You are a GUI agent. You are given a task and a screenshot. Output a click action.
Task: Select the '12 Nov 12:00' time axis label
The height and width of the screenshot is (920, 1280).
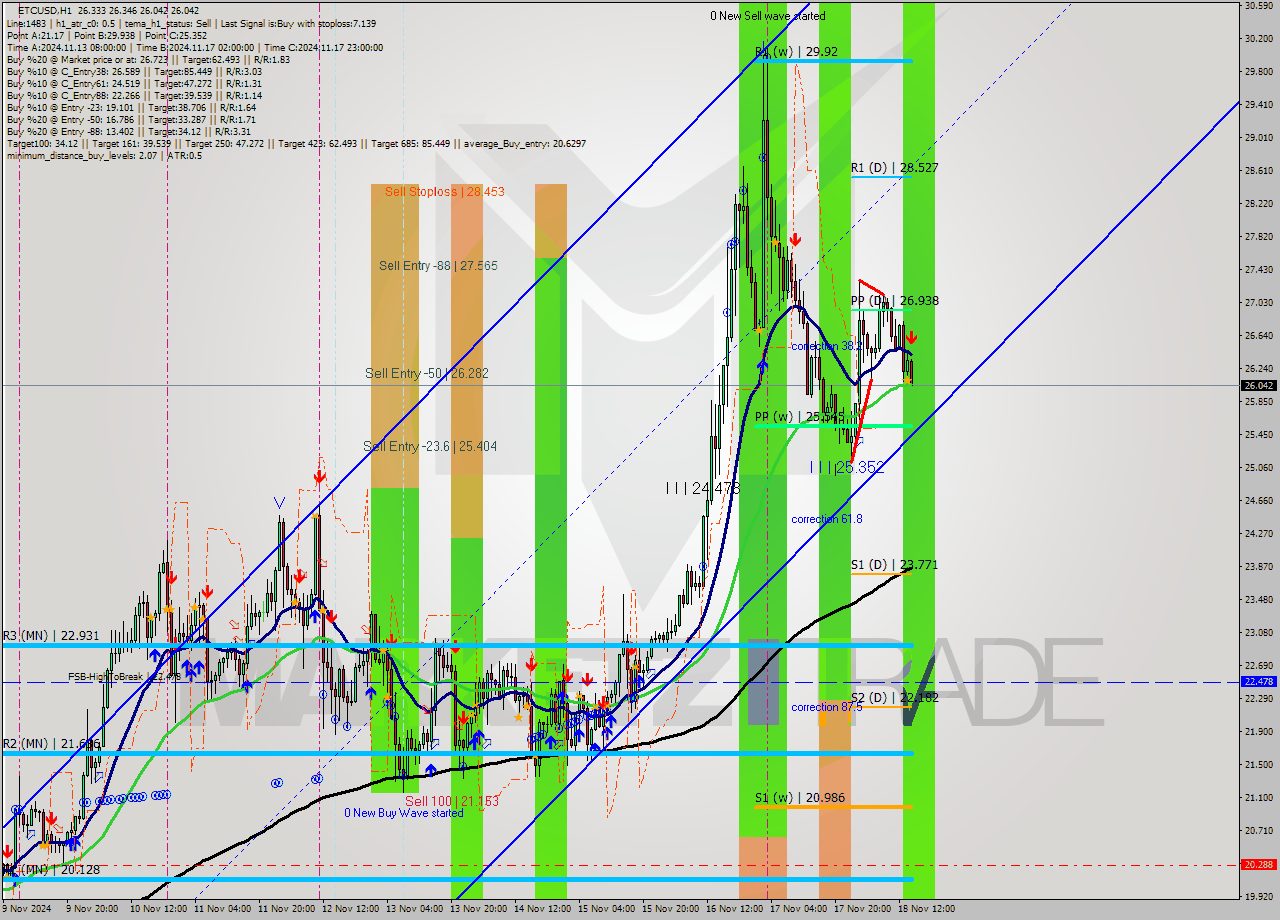351,909
